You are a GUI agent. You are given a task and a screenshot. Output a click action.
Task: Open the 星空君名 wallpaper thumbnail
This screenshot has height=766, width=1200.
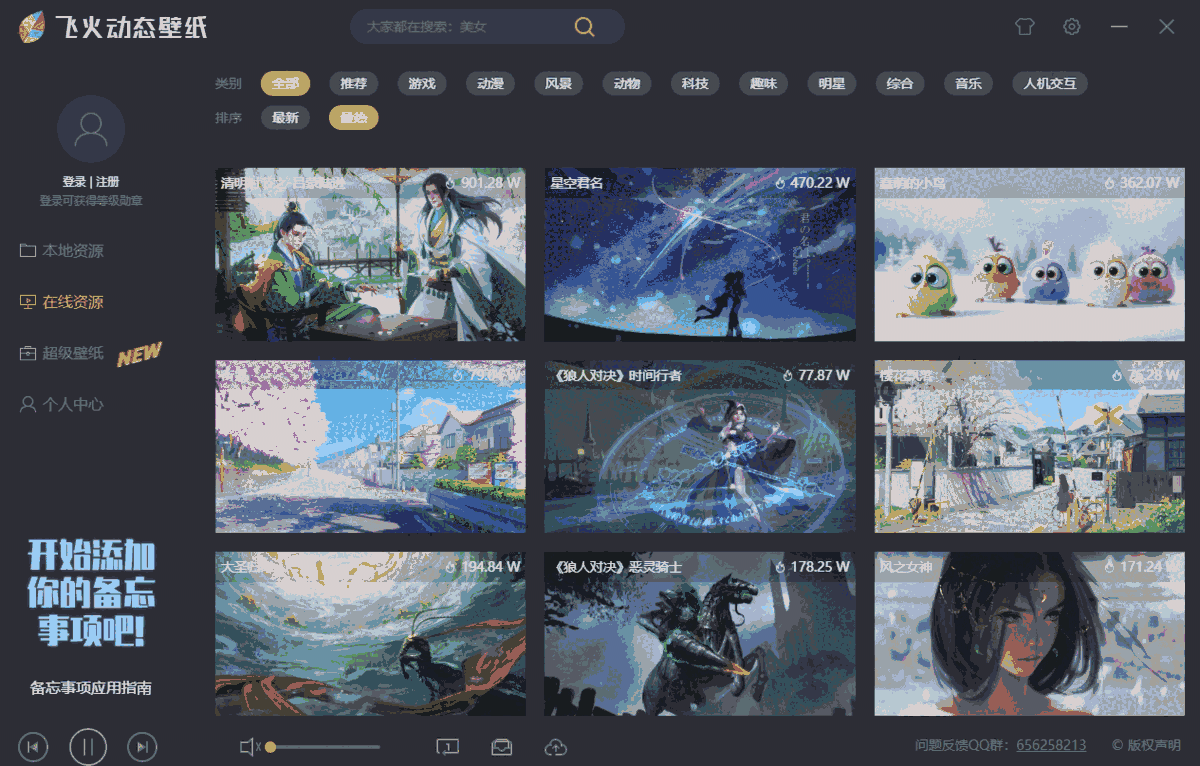[699, 254]
